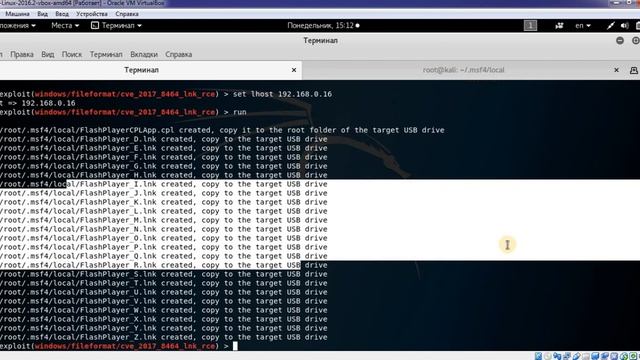Image resolution: width=640 pixels, height=360 pixels.
Task: Click the FlashPlayer_M.lnk created line
Action: [163, 220]
